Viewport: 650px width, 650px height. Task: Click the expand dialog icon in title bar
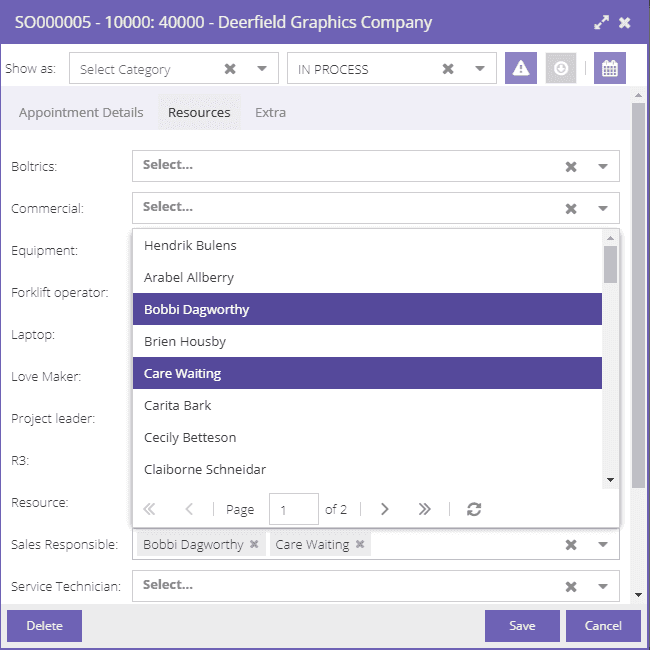coord(601,22)
